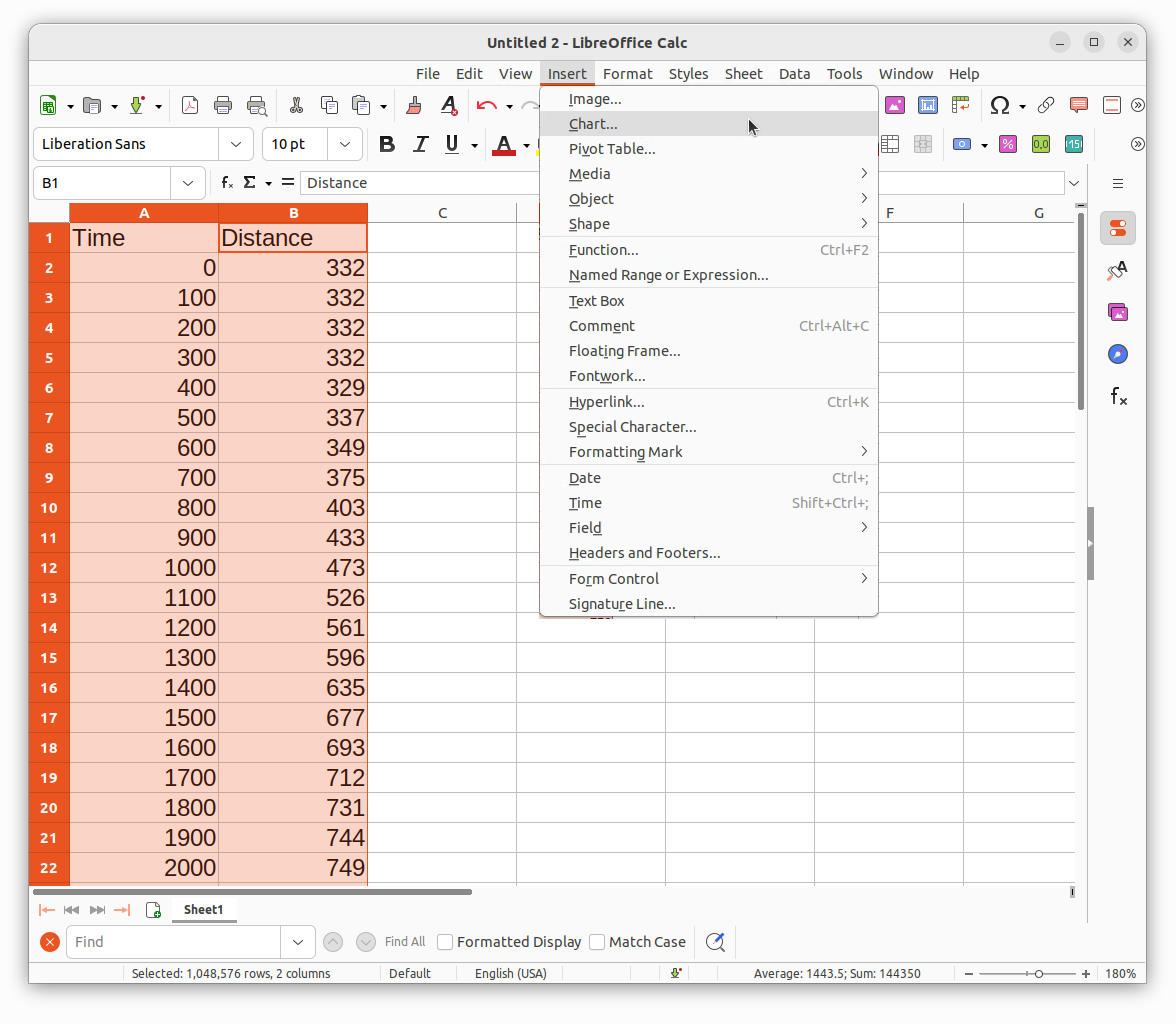This screenshot has width=1176, height=1024.
Task: Format selection as Date icon
Action: click(x=1074, y=144)
